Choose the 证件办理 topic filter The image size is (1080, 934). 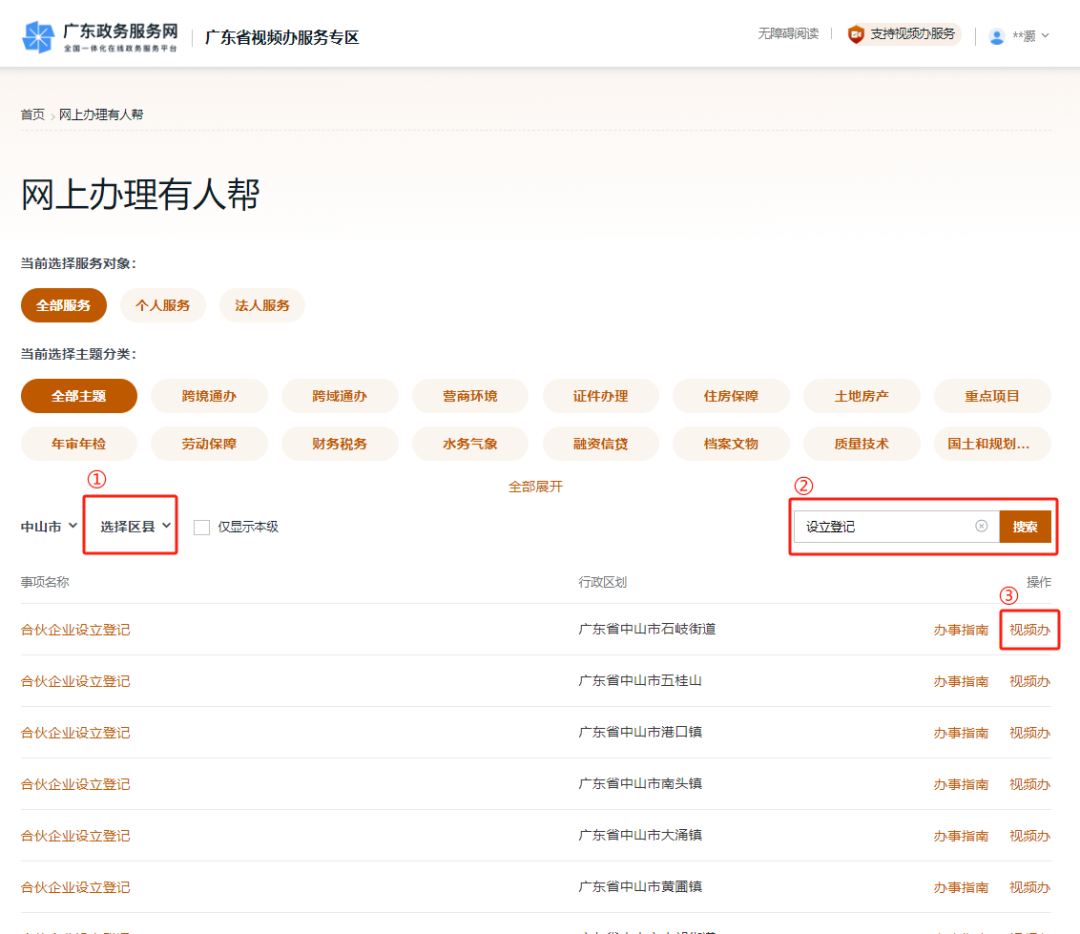coord(600,396)
